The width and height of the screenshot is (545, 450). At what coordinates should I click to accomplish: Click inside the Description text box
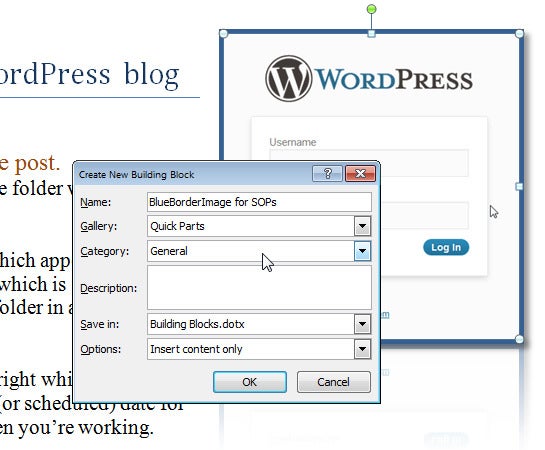[x=259, y=287]
